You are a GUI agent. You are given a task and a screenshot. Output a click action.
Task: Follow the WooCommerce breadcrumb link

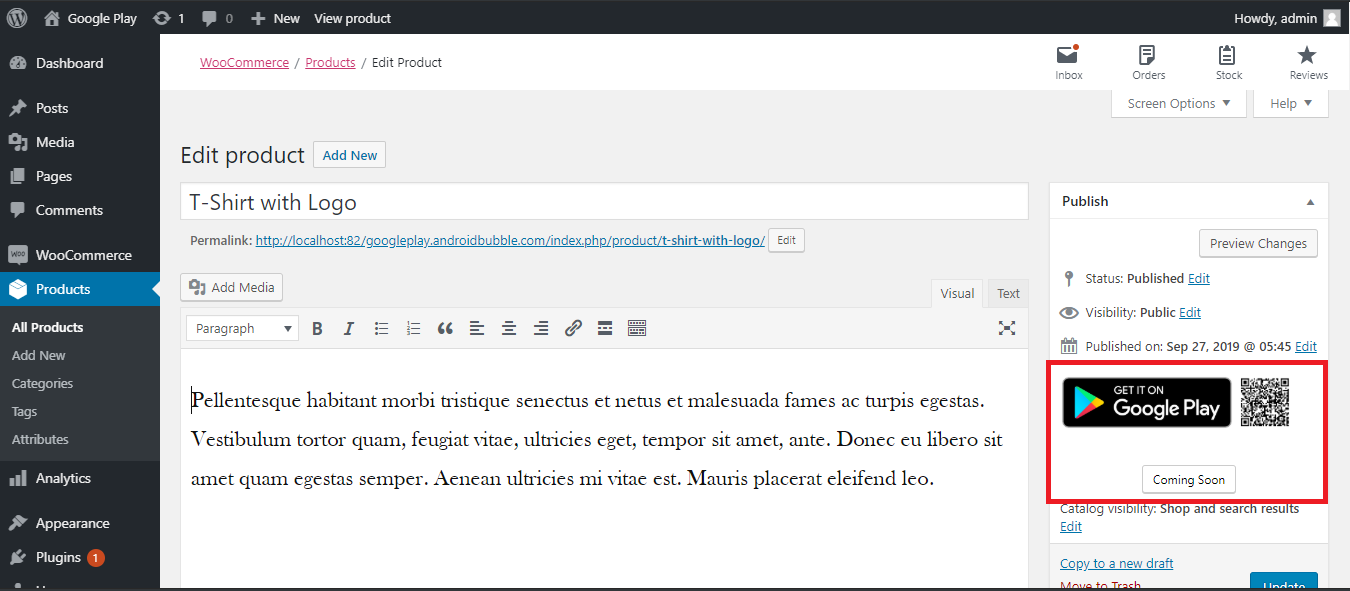[244, 62]
